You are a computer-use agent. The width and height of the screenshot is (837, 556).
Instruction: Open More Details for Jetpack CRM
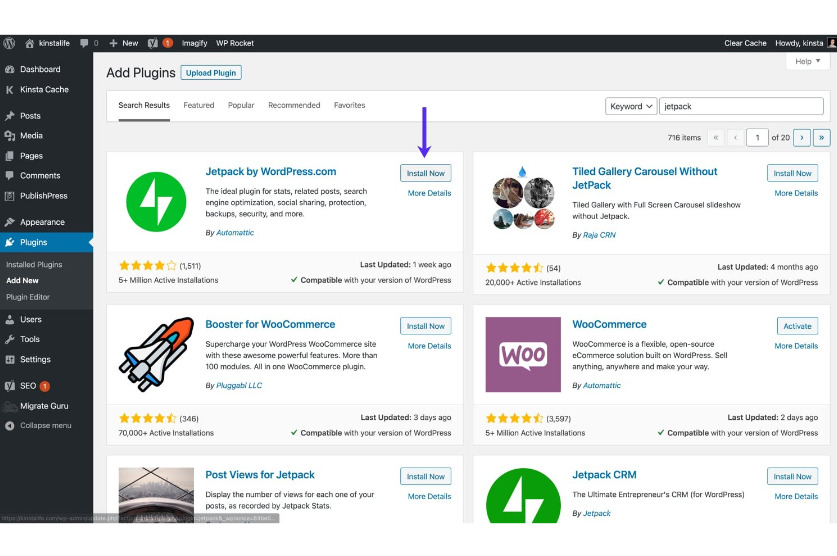[x=796, y=496]
